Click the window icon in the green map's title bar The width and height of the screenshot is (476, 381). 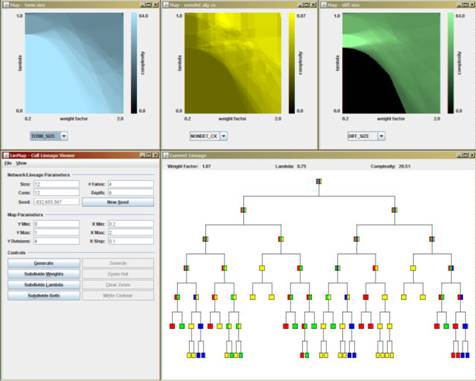pos(323,5)
